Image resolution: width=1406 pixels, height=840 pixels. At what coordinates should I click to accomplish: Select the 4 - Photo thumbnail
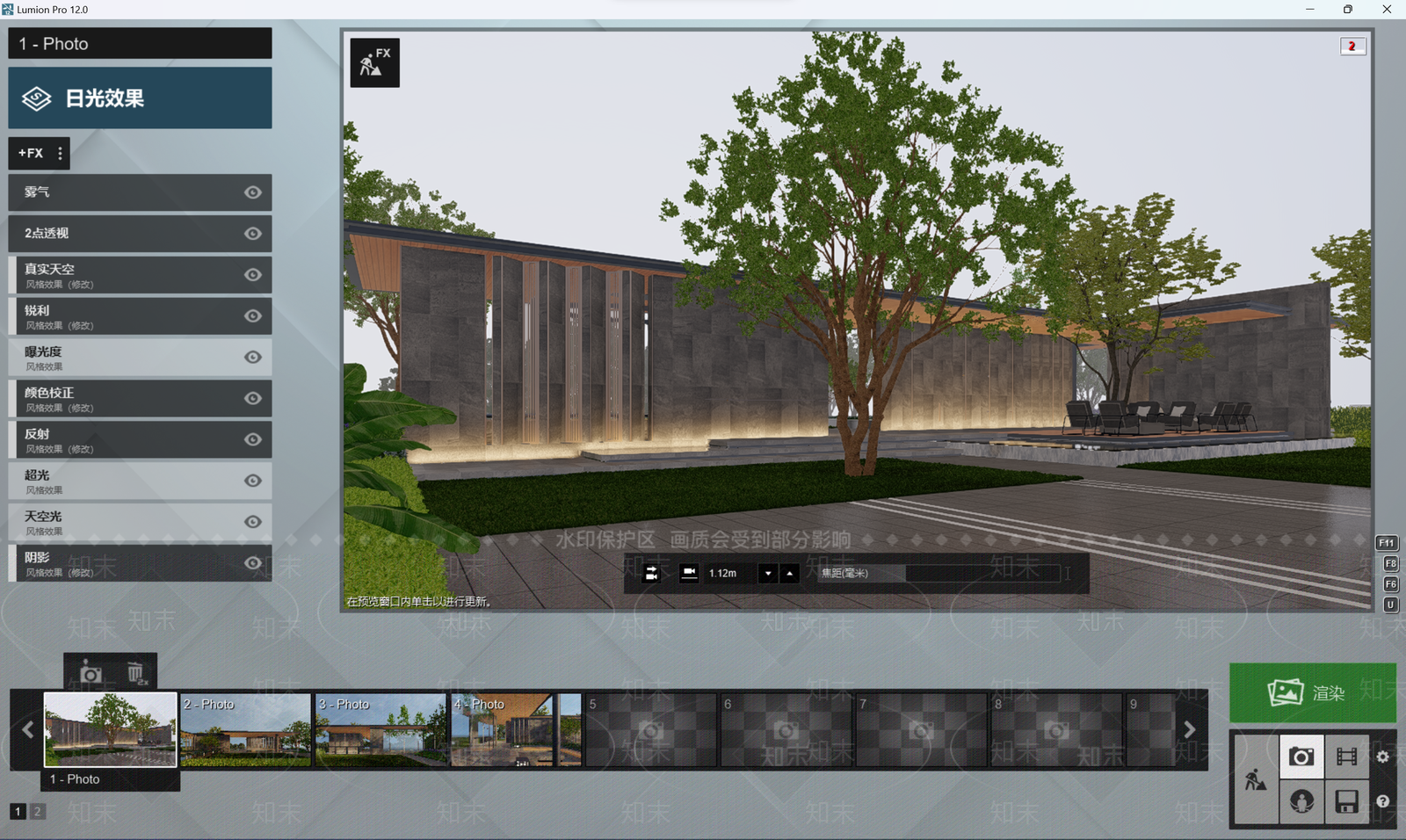tap(516, 729)
